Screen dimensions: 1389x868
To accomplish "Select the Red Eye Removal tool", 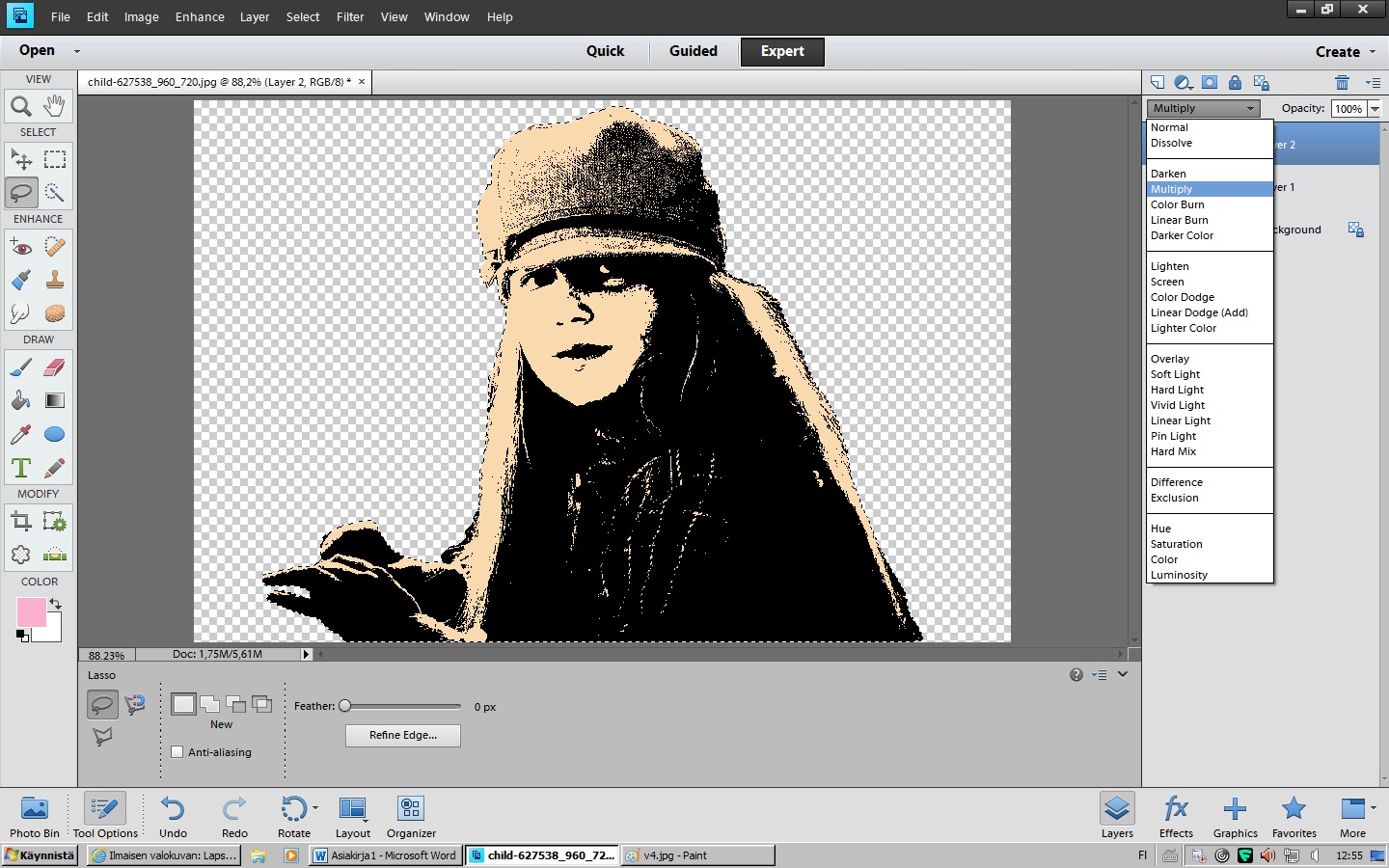I will coord(21,247).
